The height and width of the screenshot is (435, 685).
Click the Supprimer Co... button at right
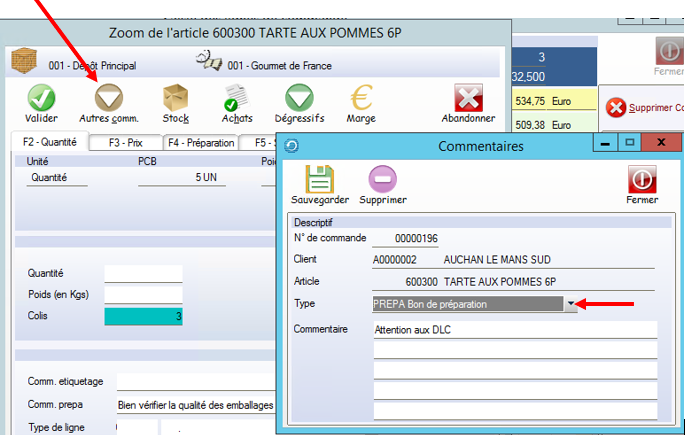pos(644,107)
